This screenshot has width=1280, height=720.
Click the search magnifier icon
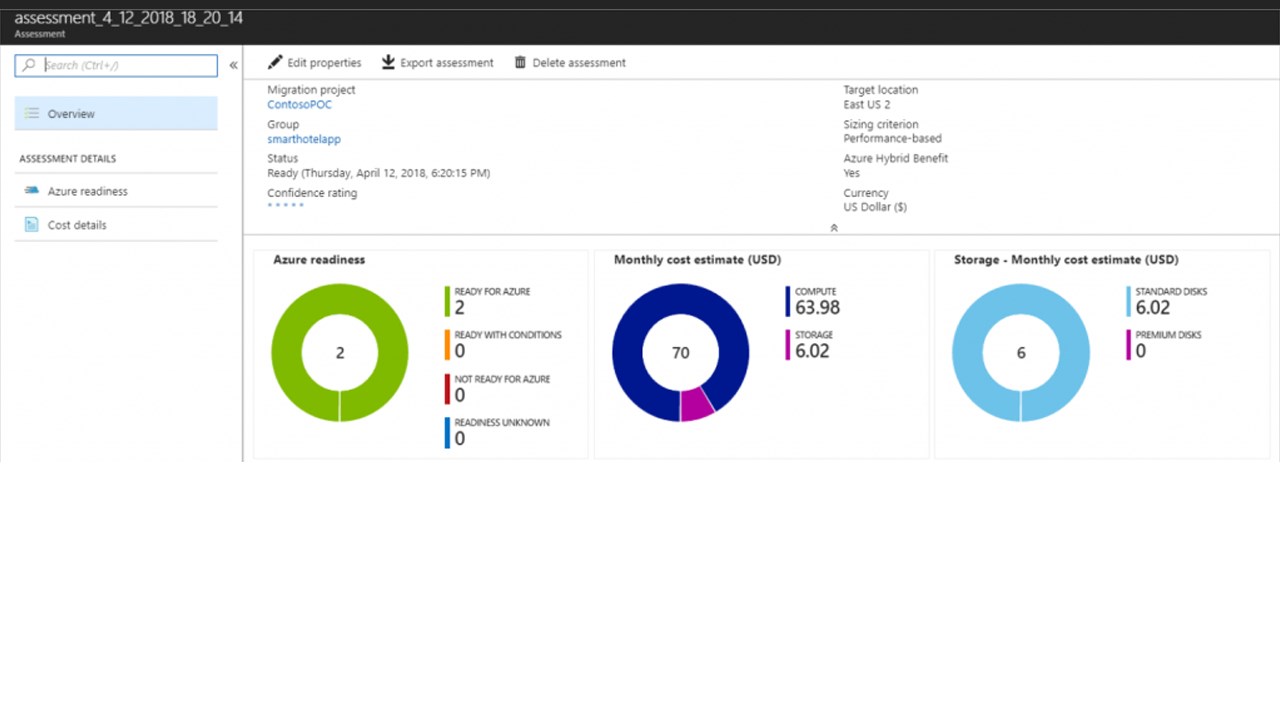tap(30, 65)
